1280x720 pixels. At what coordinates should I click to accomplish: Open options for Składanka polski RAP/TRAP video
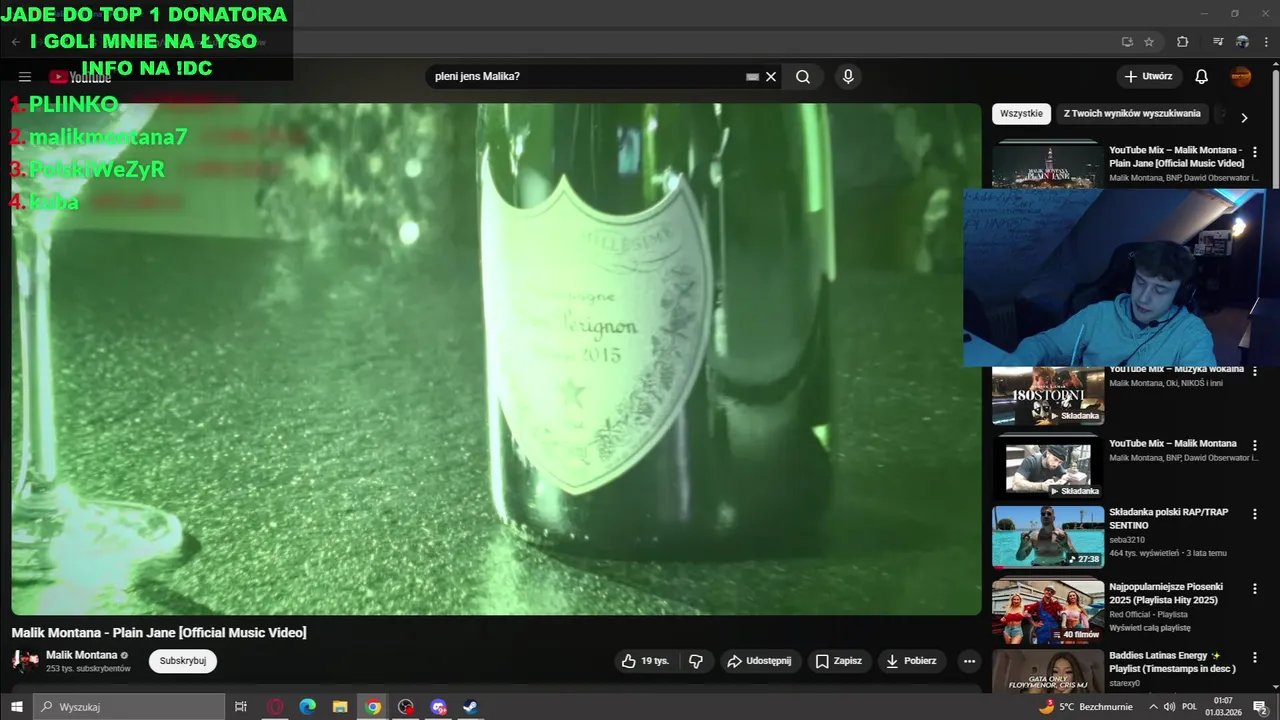[x=1255, y=514]
